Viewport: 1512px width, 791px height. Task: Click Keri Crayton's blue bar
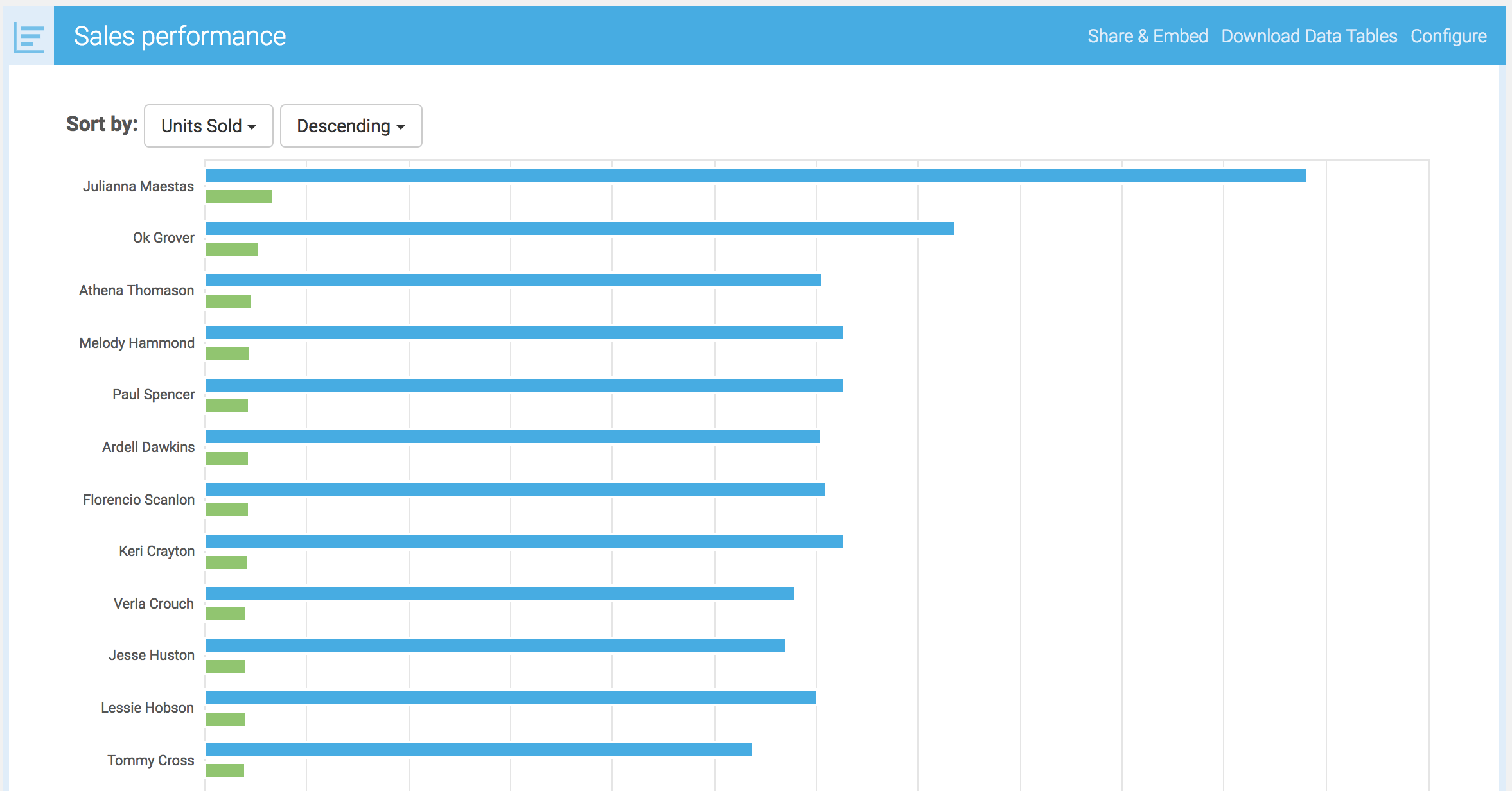click(x=523, y=542)
